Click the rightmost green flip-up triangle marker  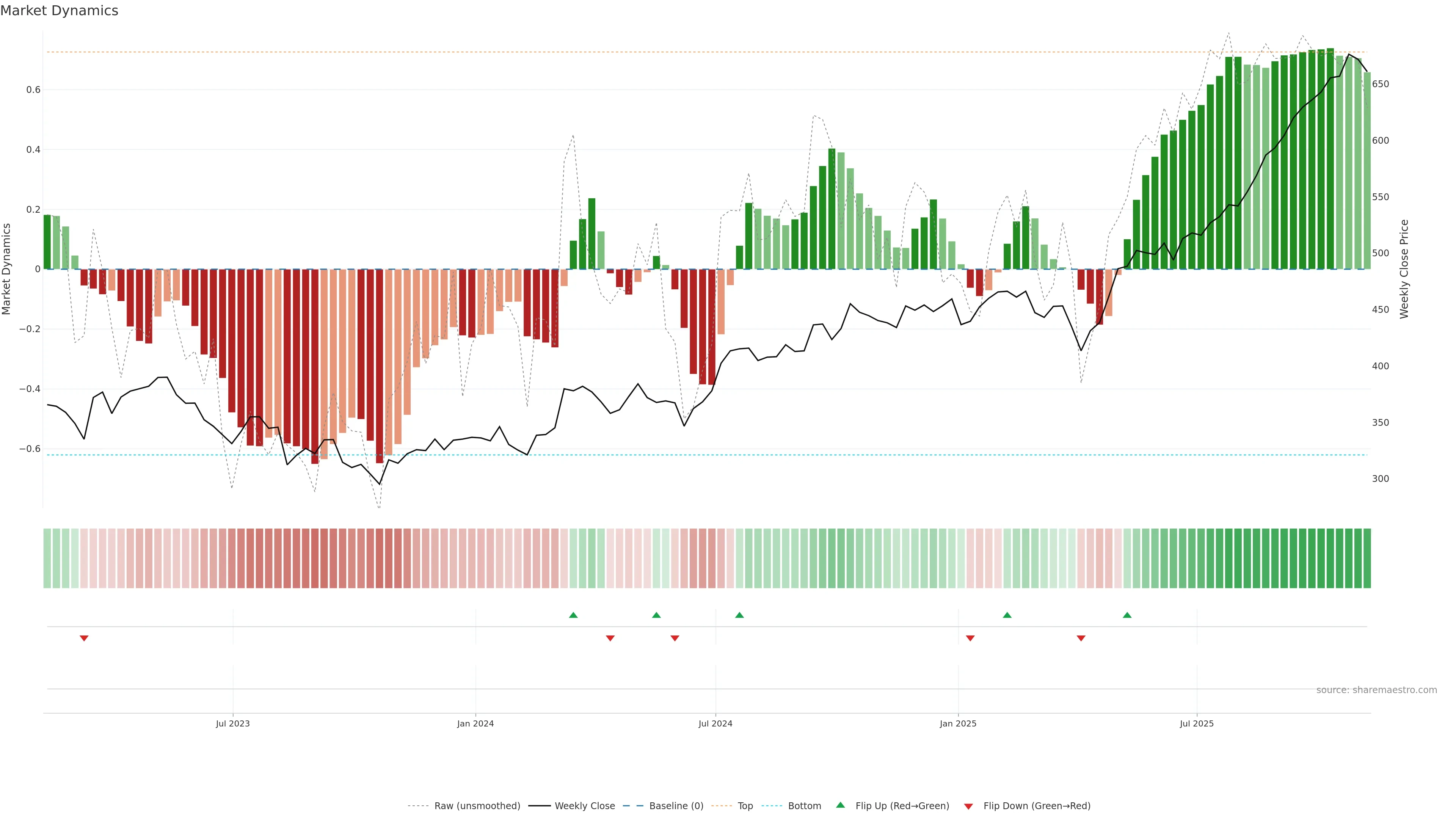(1127, 615)
